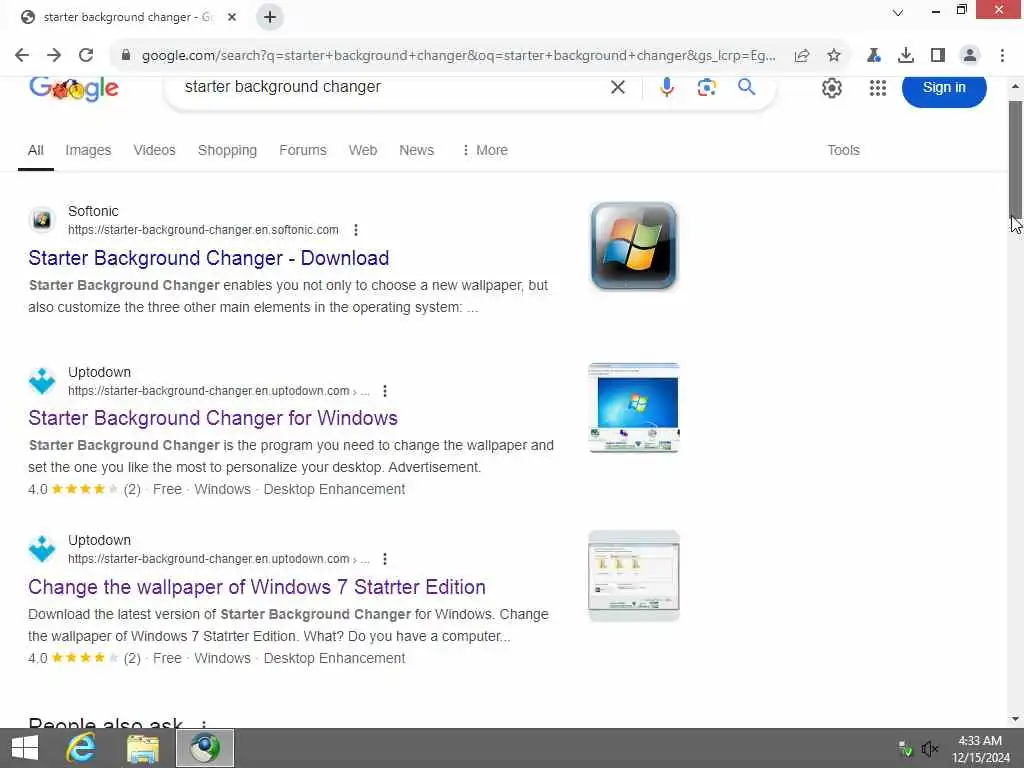This screenshot has height=768, width=1024.
Task: Open the folder settings screenshot thumbnail
Action: click(633, 576)
